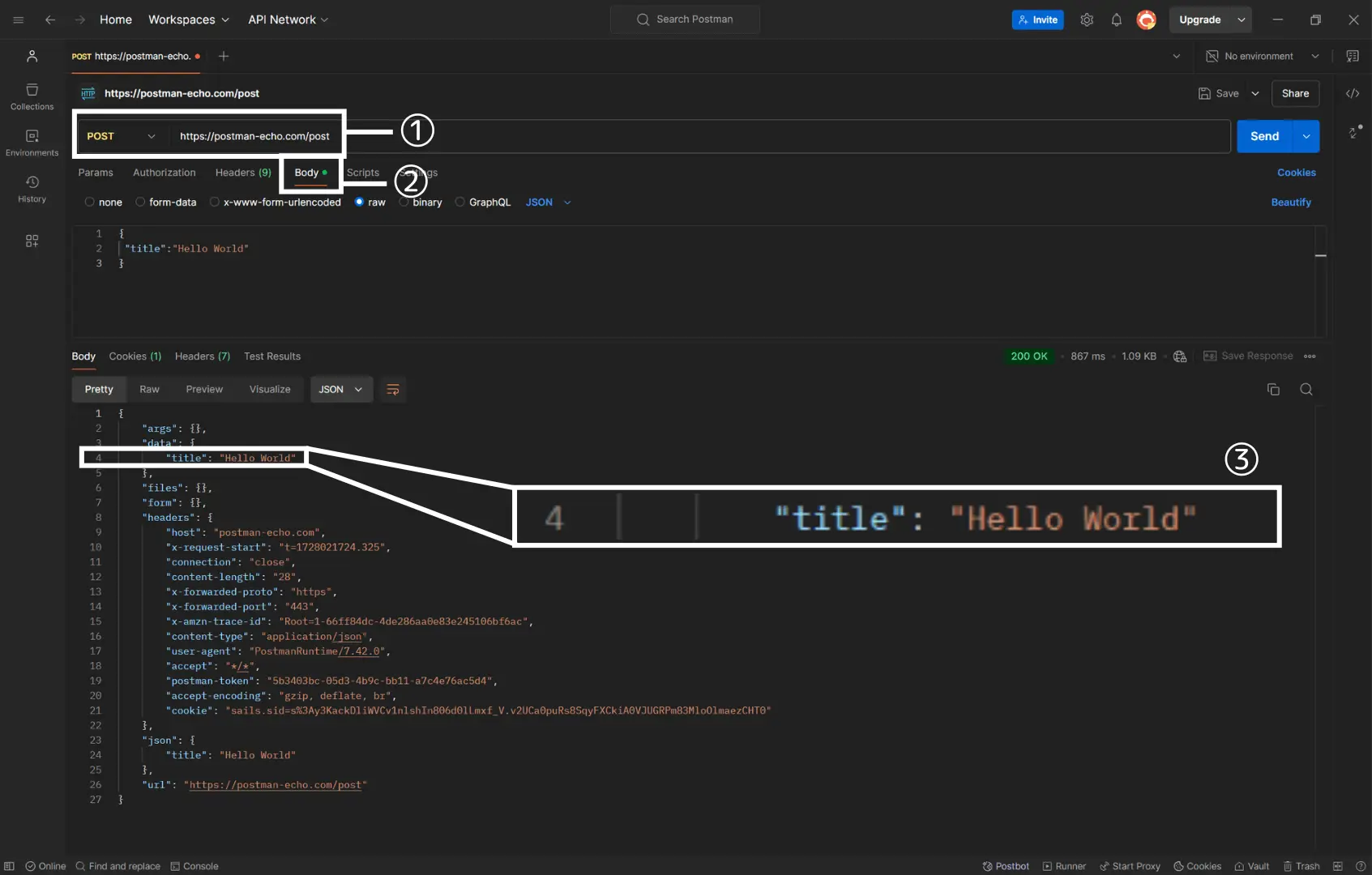Open Environments in the sidebar
This screenshot has height=875, width=1372.
pos(32,143)
